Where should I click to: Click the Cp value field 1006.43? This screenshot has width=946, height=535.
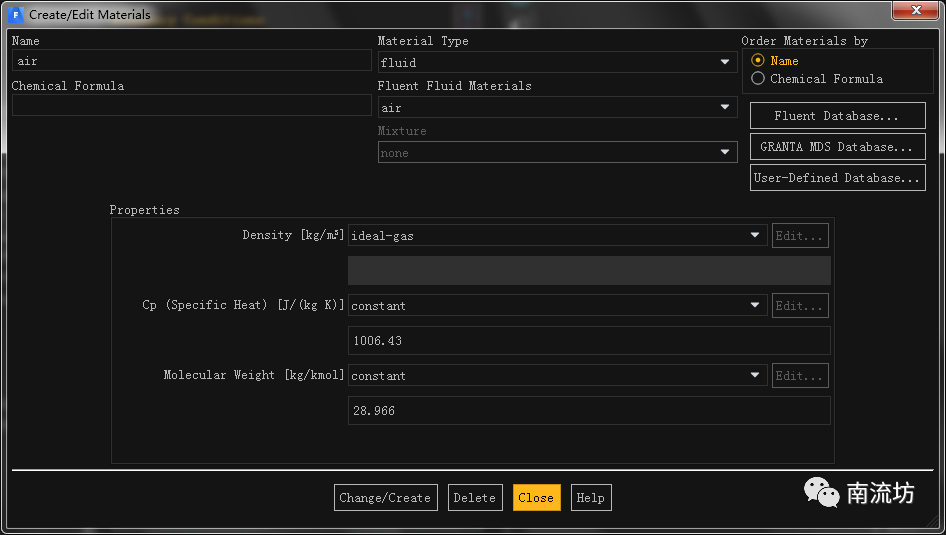coord(589,340)
